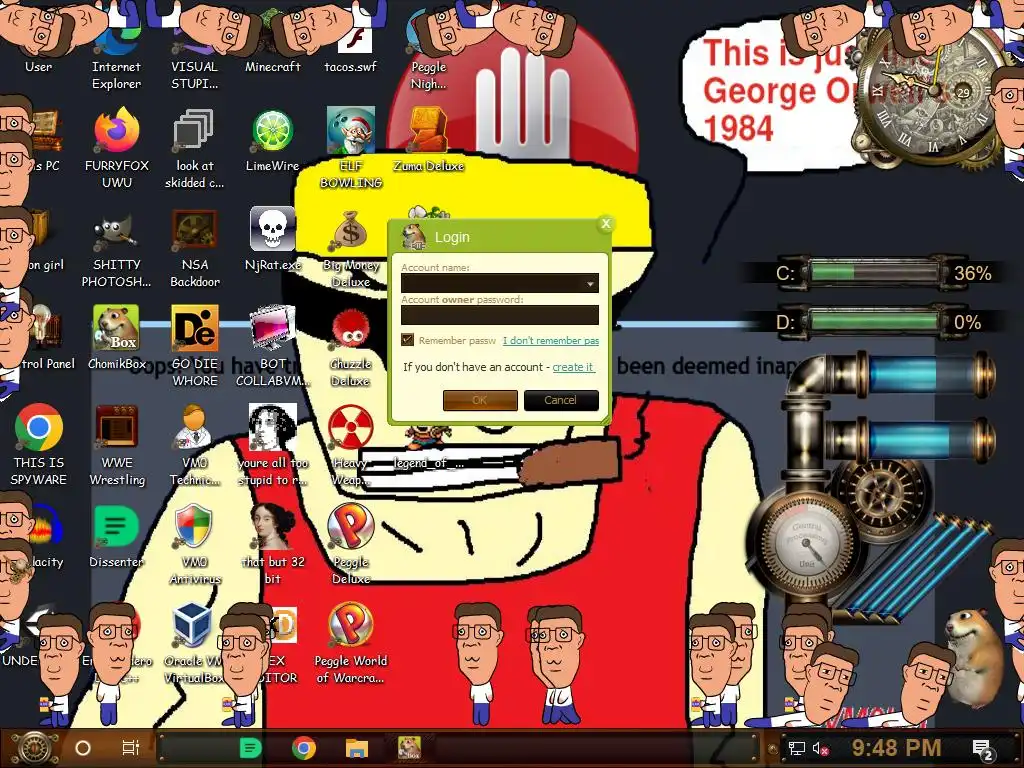Open the BOT COLLABVM icon
This screenshot has width=1024, height=768.
point(272,328)
